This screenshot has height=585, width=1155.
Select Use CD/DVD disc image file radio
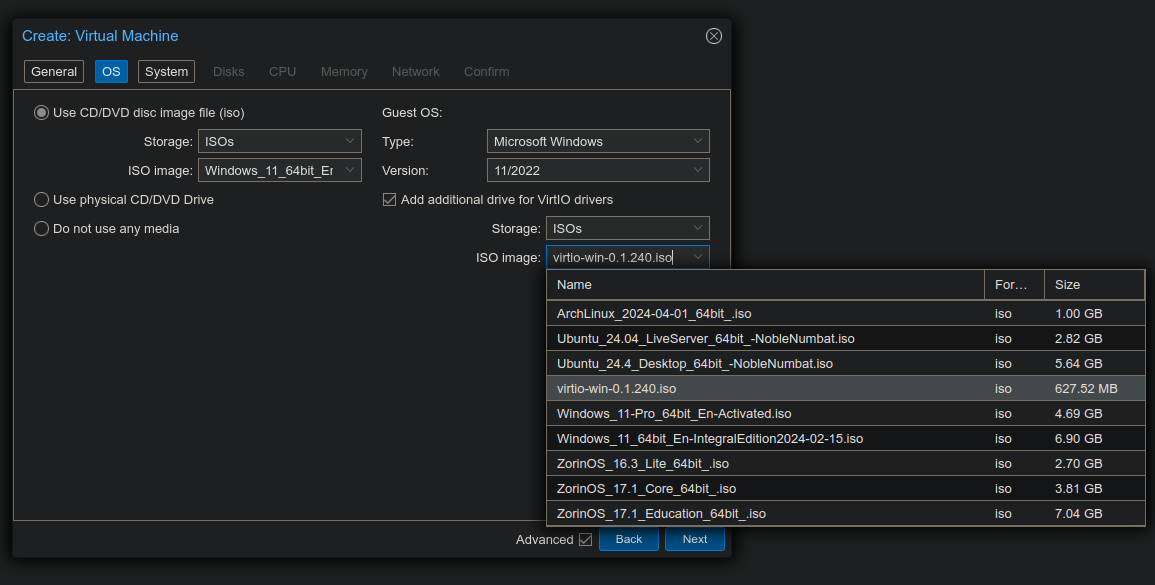click(x=41, y=113)
